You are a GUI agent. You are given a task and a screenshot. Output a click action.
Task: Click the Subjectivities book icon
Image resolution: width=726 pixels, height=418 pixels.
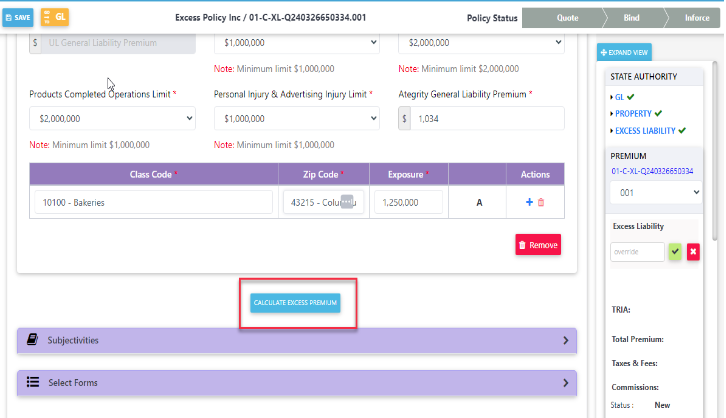coord(32,339)
